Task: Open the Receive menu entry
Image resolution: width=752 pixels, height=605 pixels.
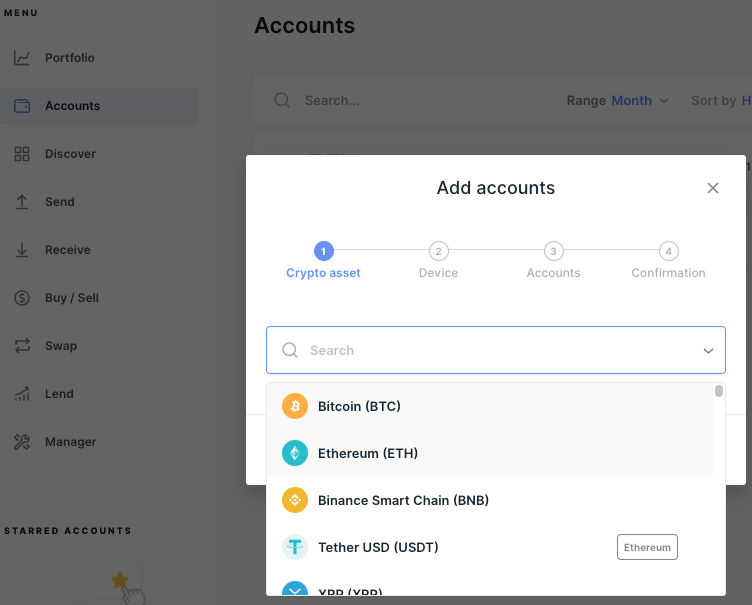Action: point(99,250)
